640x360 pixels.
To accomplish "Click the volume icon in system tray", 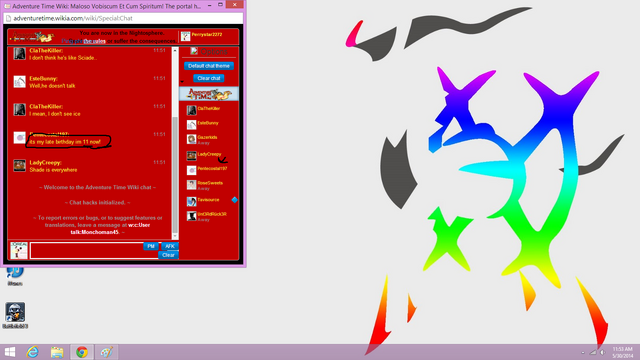I will (603, 352).
